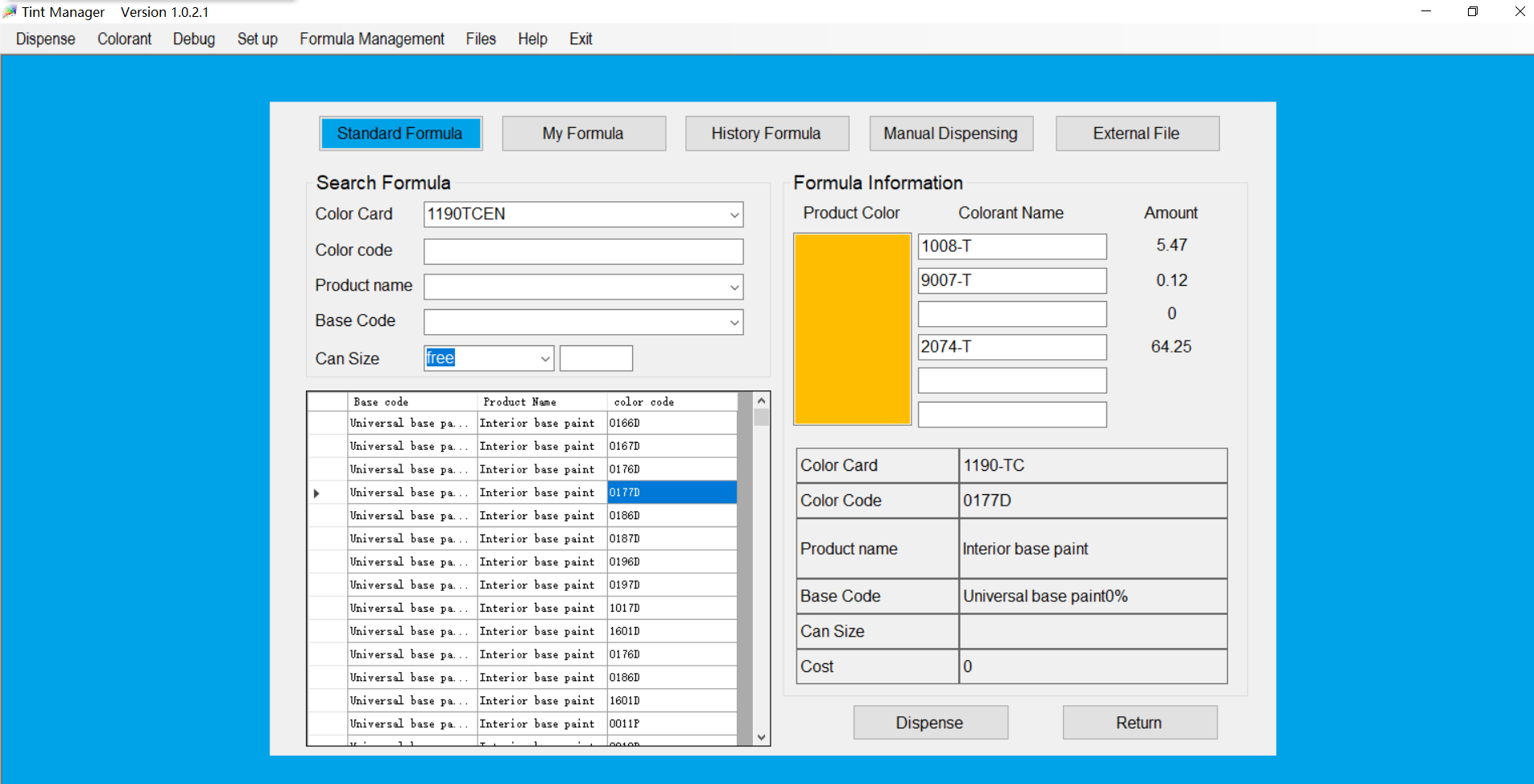The height and width of the screenshot is (784, 1534).
Task: Open the External File tab
Action: [x=1136, y=134]
